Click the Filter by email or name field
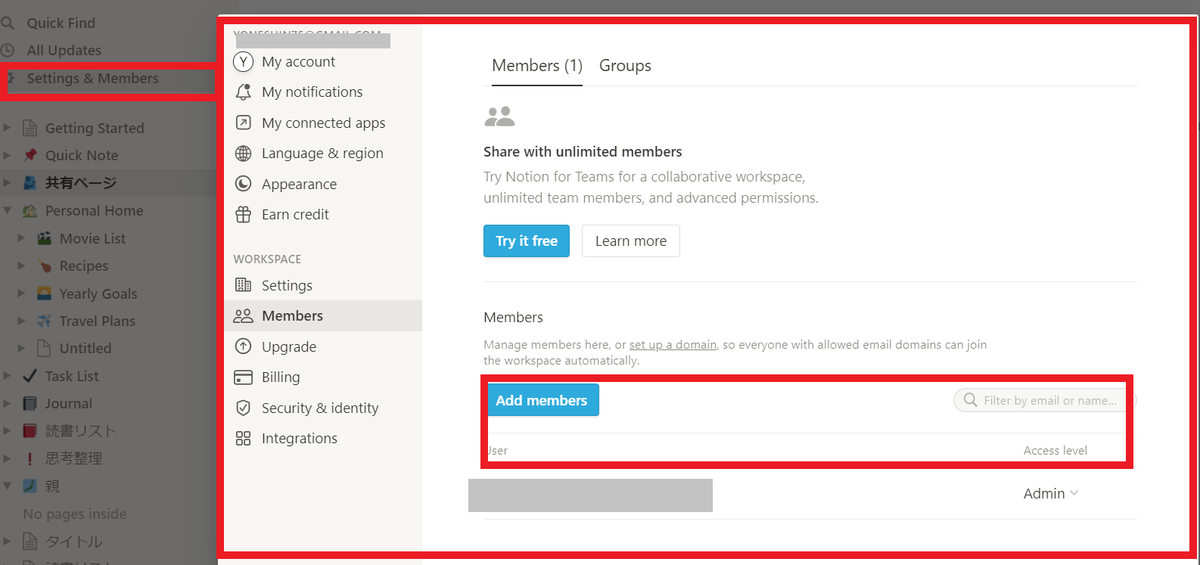This screenshot has height=565, width=1200. [x=1045, y=400]
